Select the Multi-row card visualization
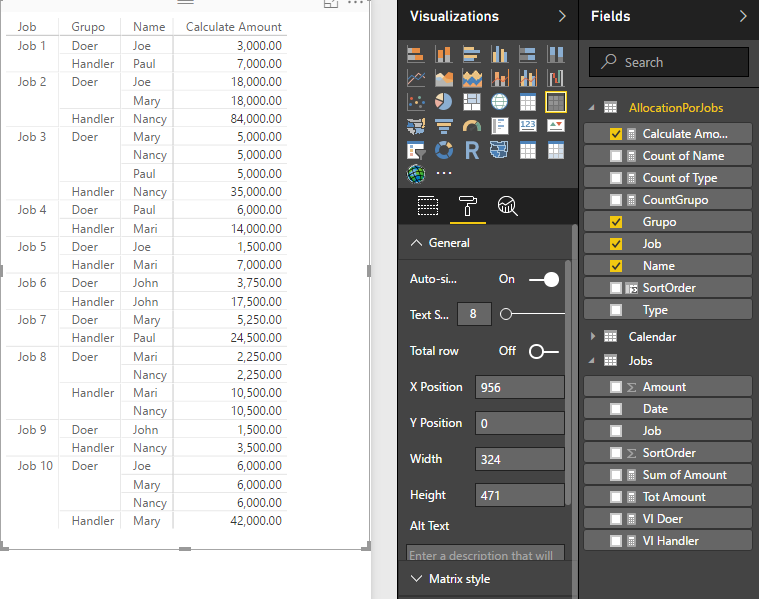 point(500,126)
